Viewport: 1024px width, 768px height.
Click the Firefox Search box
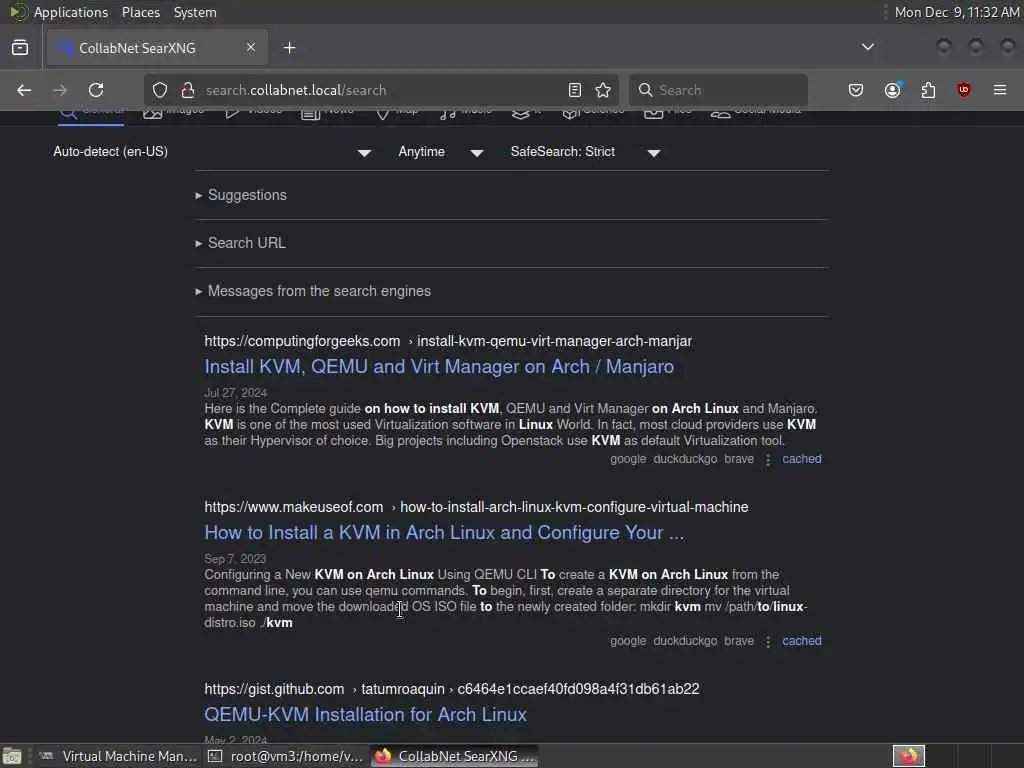718,90
